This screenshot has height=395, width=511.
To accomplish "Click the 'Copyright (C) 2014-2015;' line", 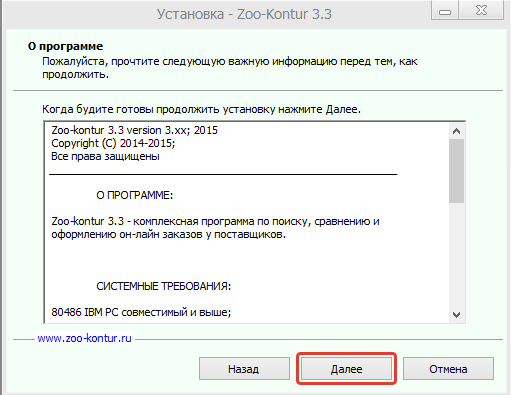I will (x=113, y=143).
